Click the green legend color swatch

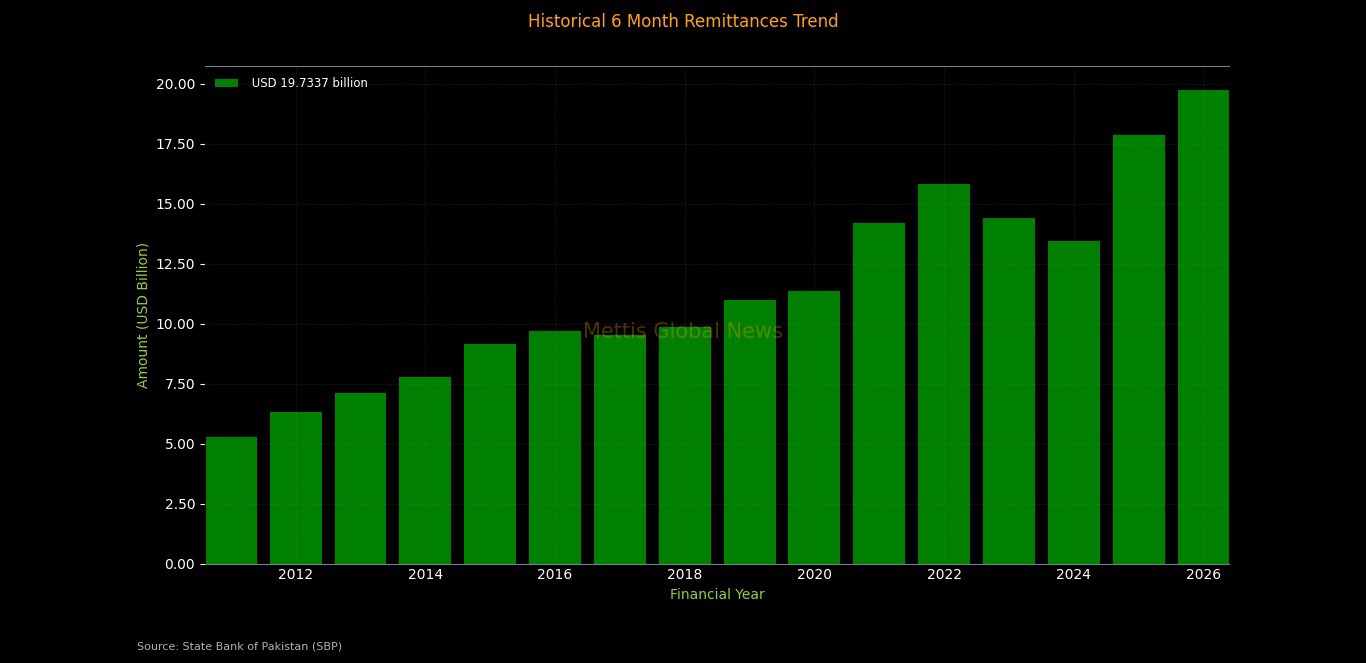click(x=226, y=83)
